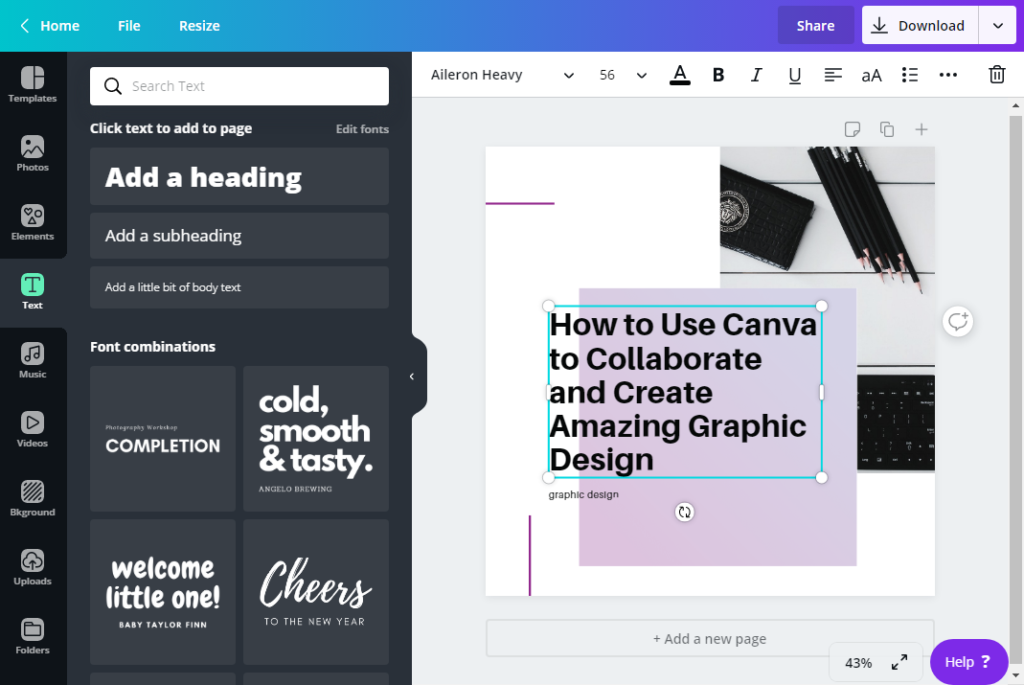1024x685 pixels.
Task: Open the Photos panel
Action: point(33,153)
